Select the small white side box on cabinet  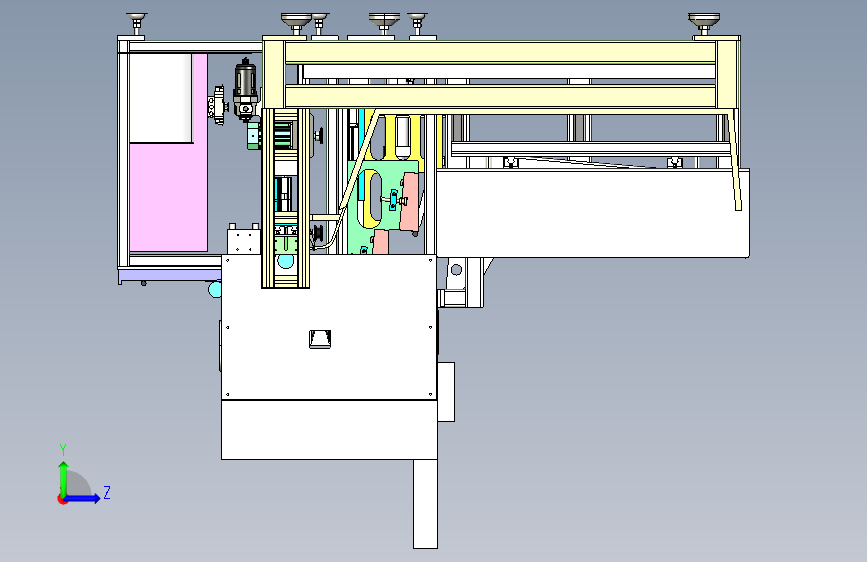pyautogui.click(x=446, y=392)
